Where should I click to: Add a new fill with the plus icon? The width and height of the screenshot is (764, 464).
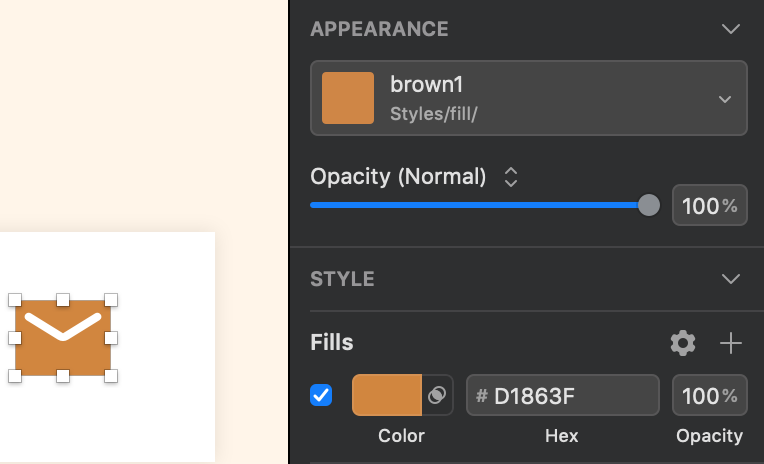(731, 343)
